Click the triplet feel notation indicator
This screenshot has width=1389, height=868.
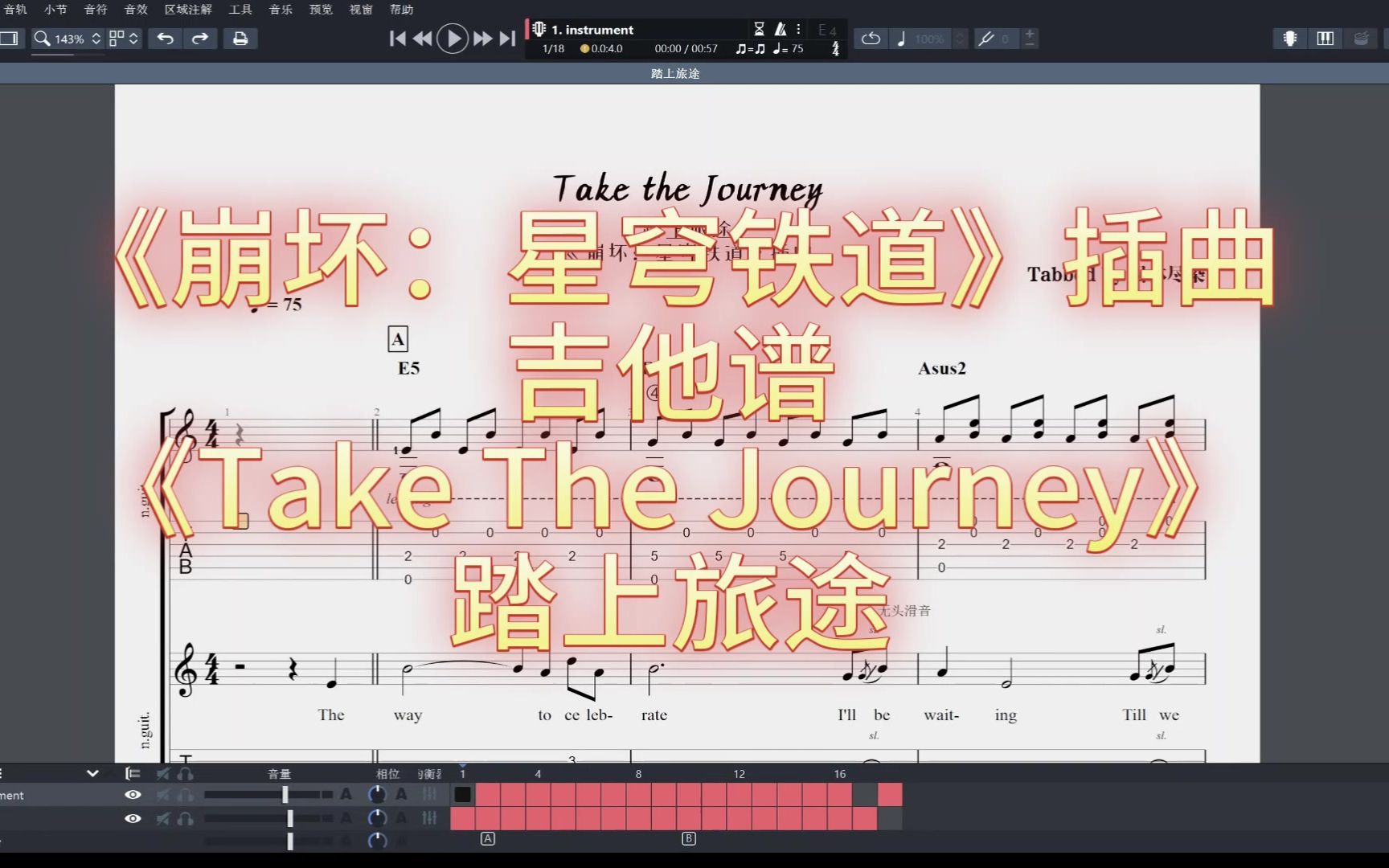pos(750,49)
